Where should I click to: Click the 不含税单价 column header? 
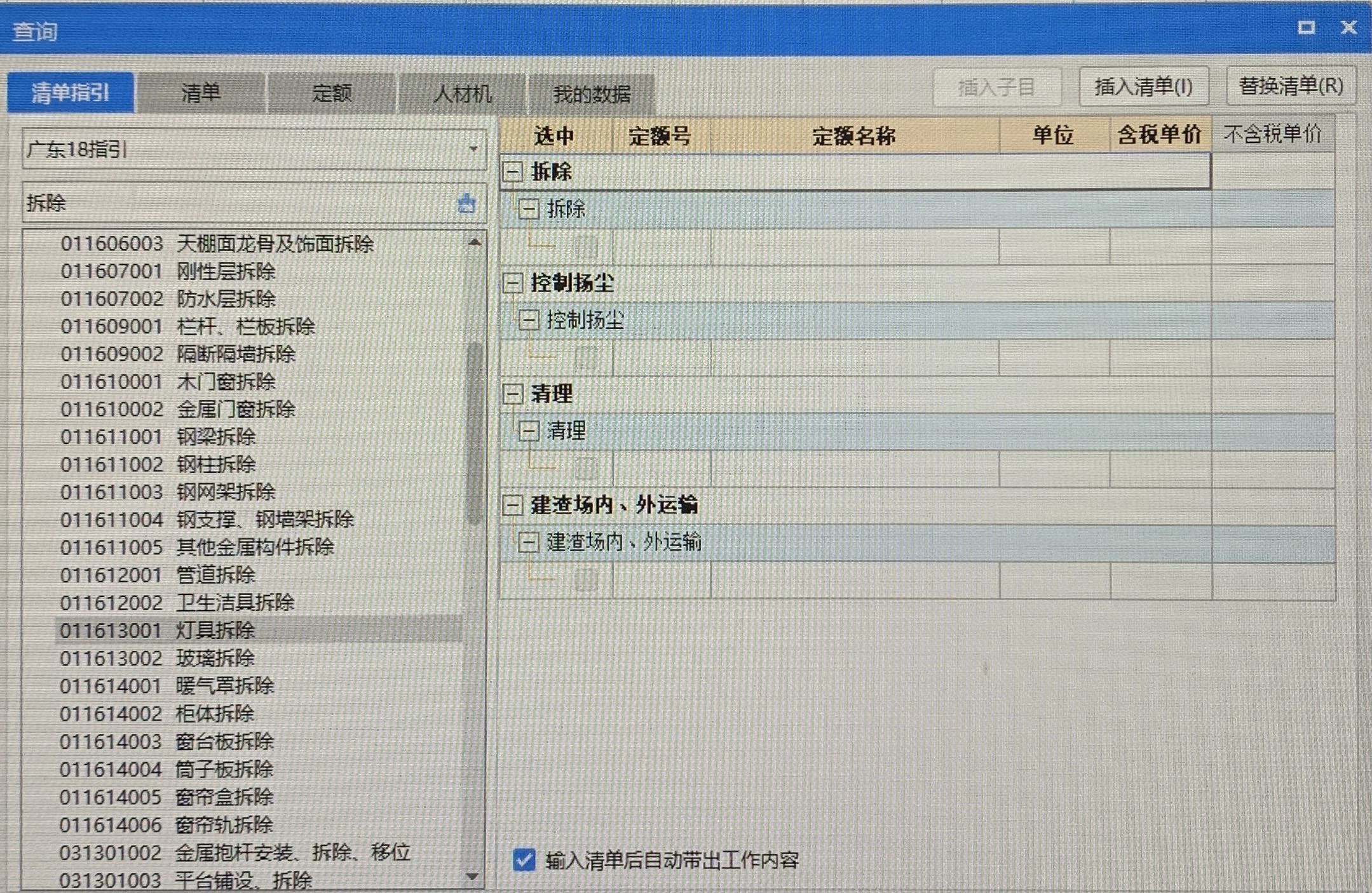(1272, 134)
